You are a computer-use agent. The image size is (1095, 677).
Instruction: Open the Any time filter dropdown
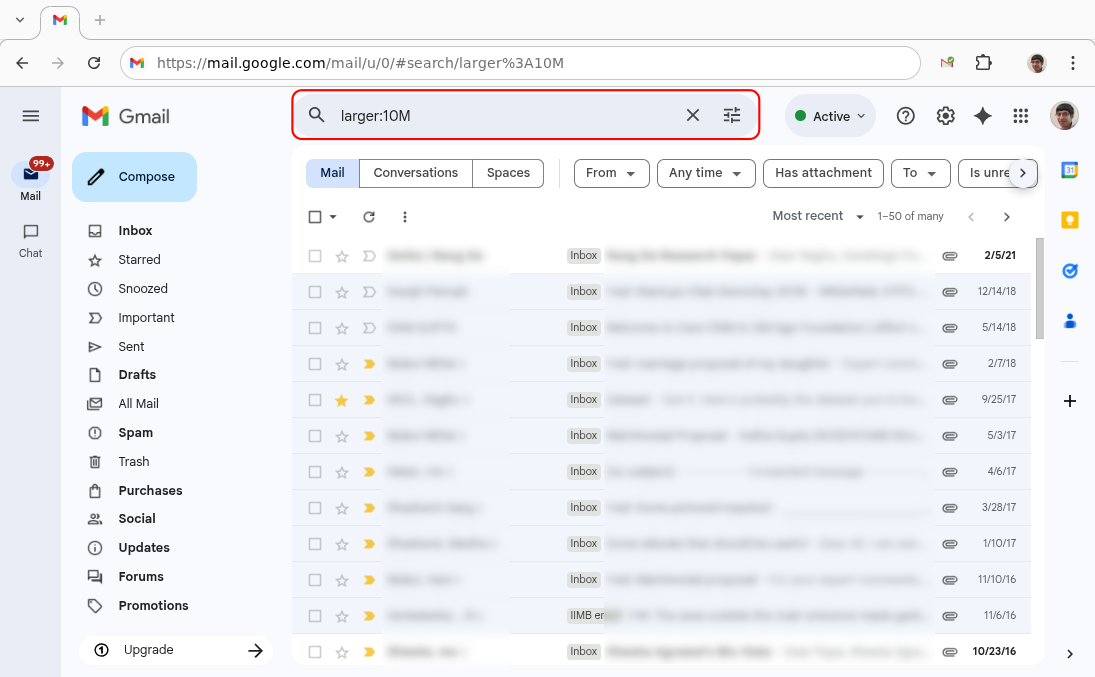pyautogui.click(x=706, y=173)
